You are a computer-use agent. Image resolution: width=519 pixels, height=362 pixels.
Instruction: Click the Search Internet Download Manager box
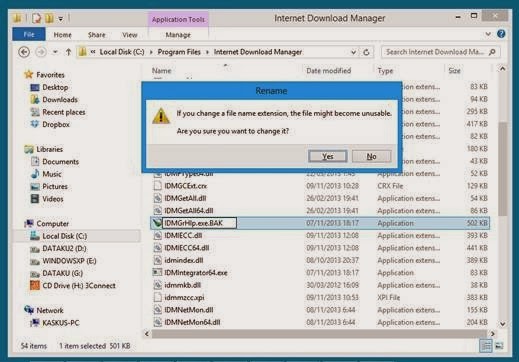[440, 52]
